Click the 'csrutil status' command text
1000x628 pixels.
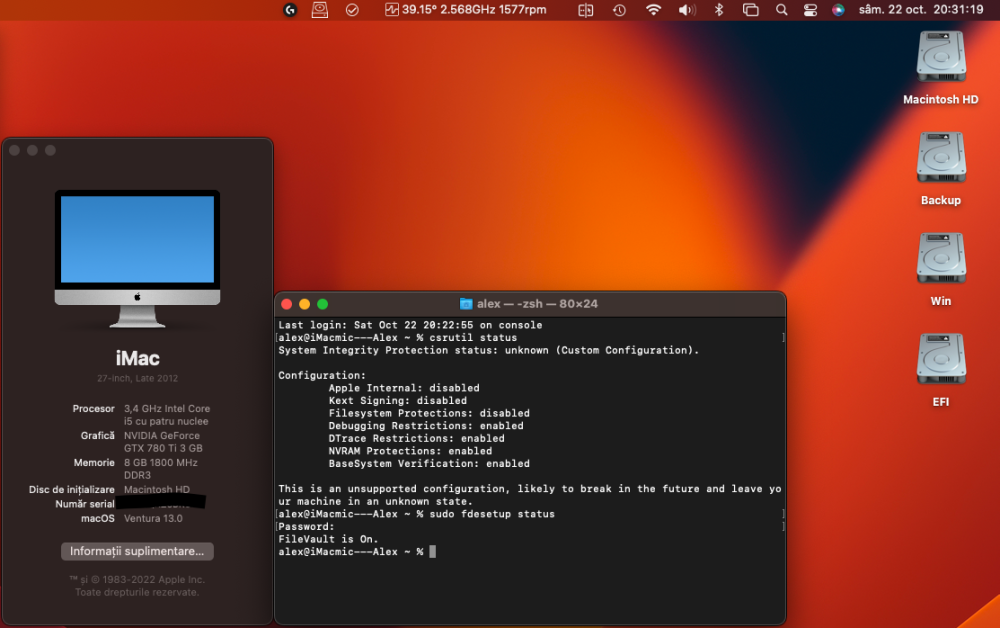473,338
